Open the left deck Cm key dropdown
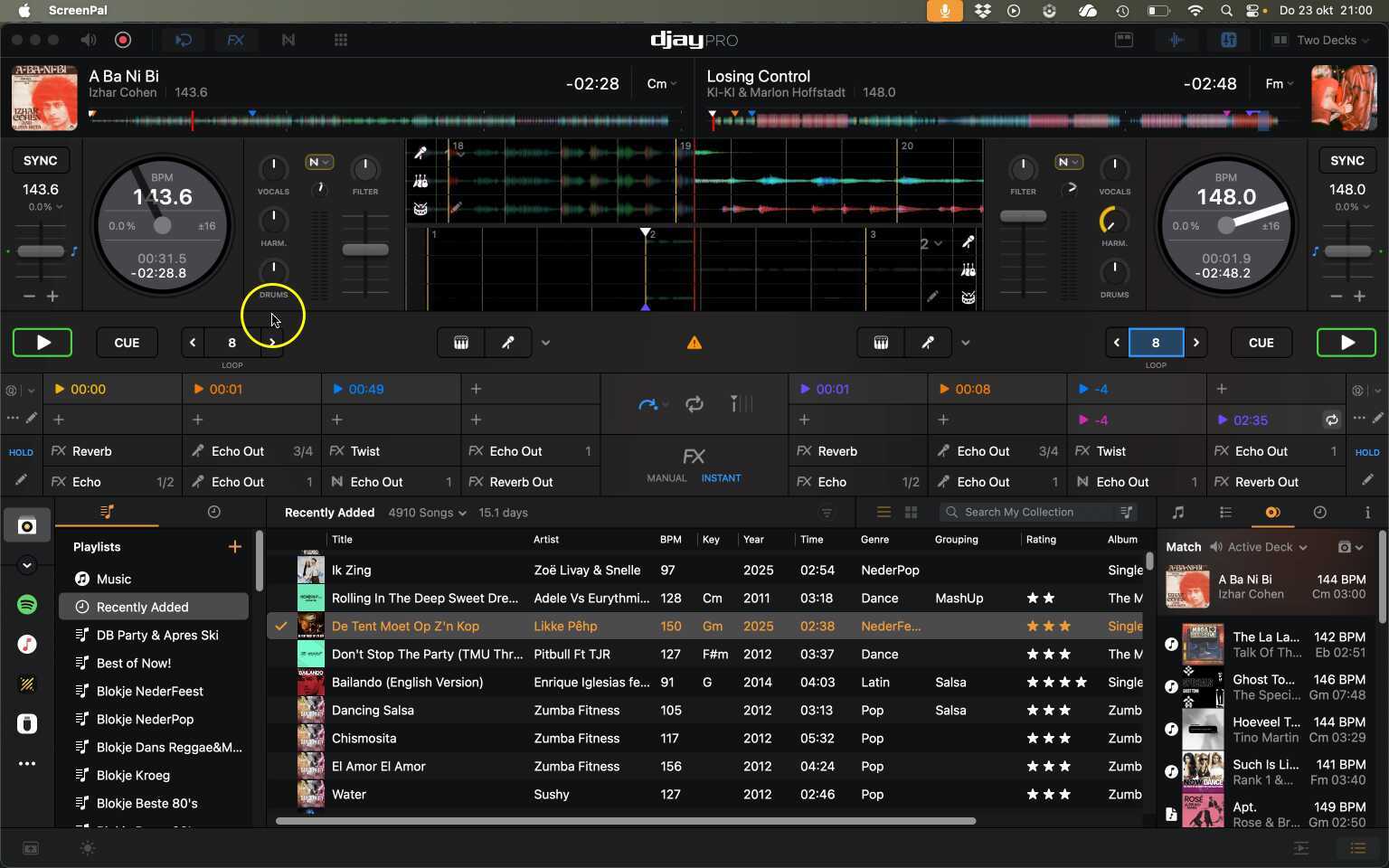The image size is (1389, 868). (662, 83)
